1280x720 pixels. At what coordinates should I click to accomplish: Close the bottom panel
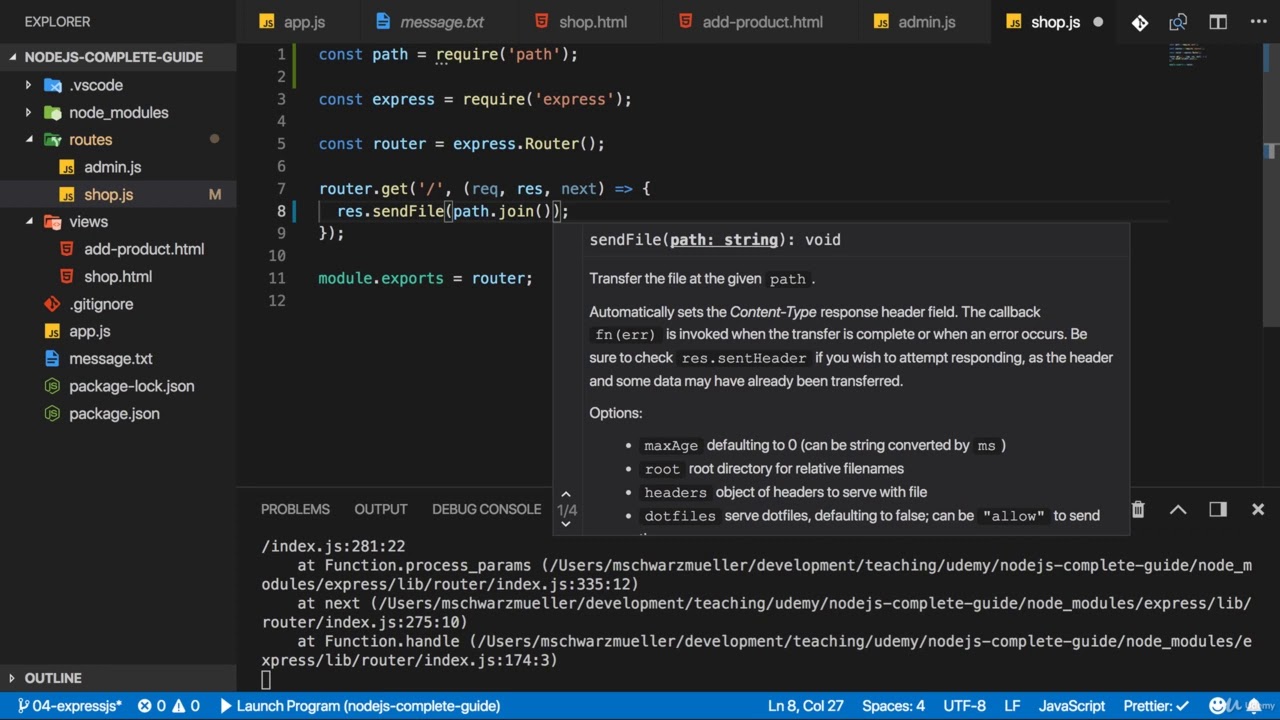click(1258, 509)
